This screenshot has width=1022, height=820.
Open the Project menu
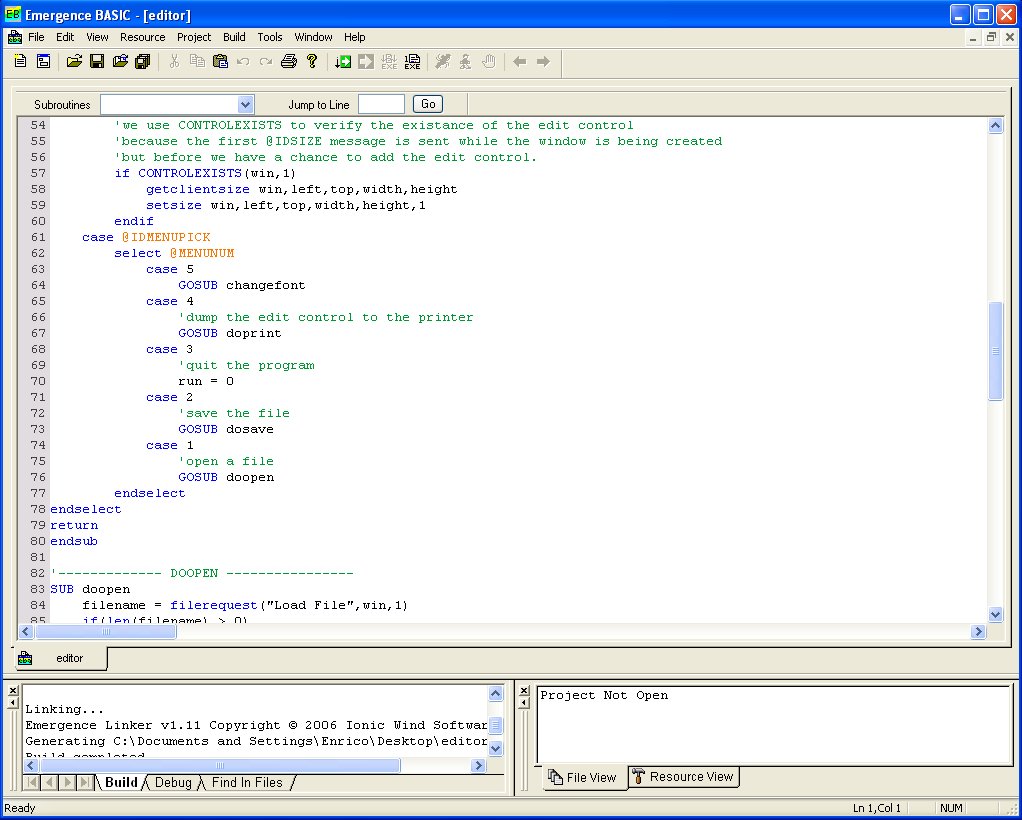pyautogui.click(x=194, y=37)
